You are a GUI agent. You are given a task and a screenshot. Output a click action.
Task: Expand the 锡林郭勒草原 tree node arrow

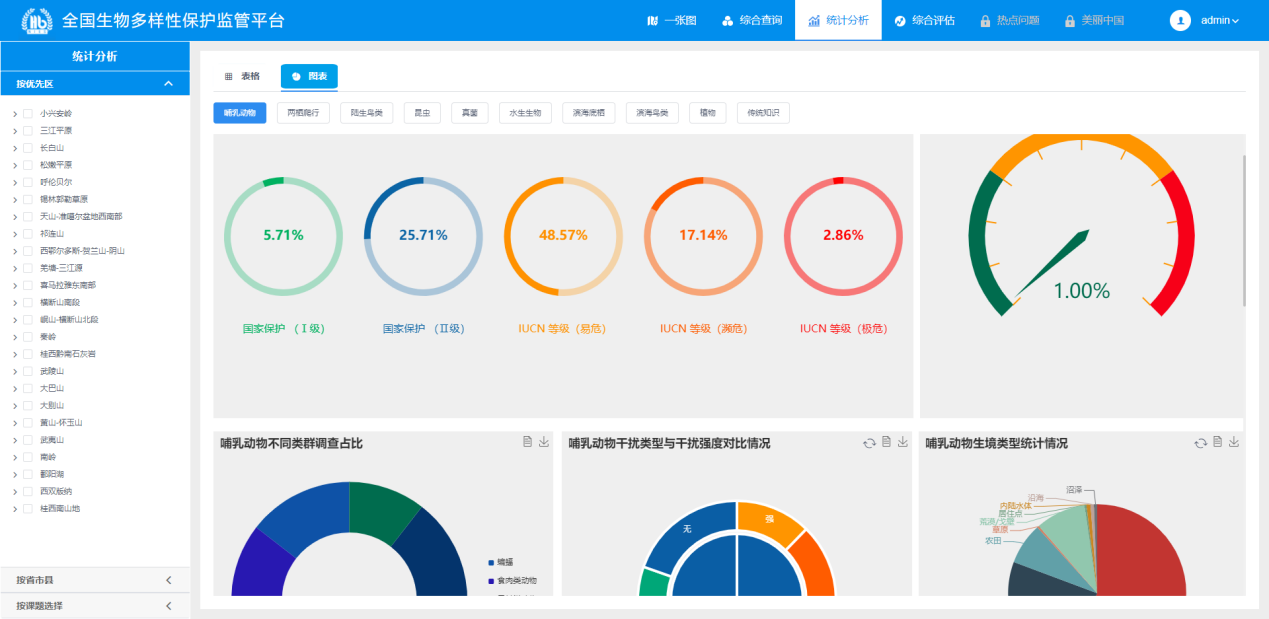(15, 200)
